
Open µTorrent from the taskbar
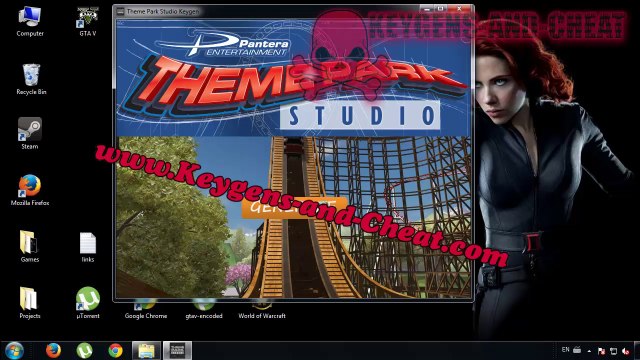pos(84,351)
